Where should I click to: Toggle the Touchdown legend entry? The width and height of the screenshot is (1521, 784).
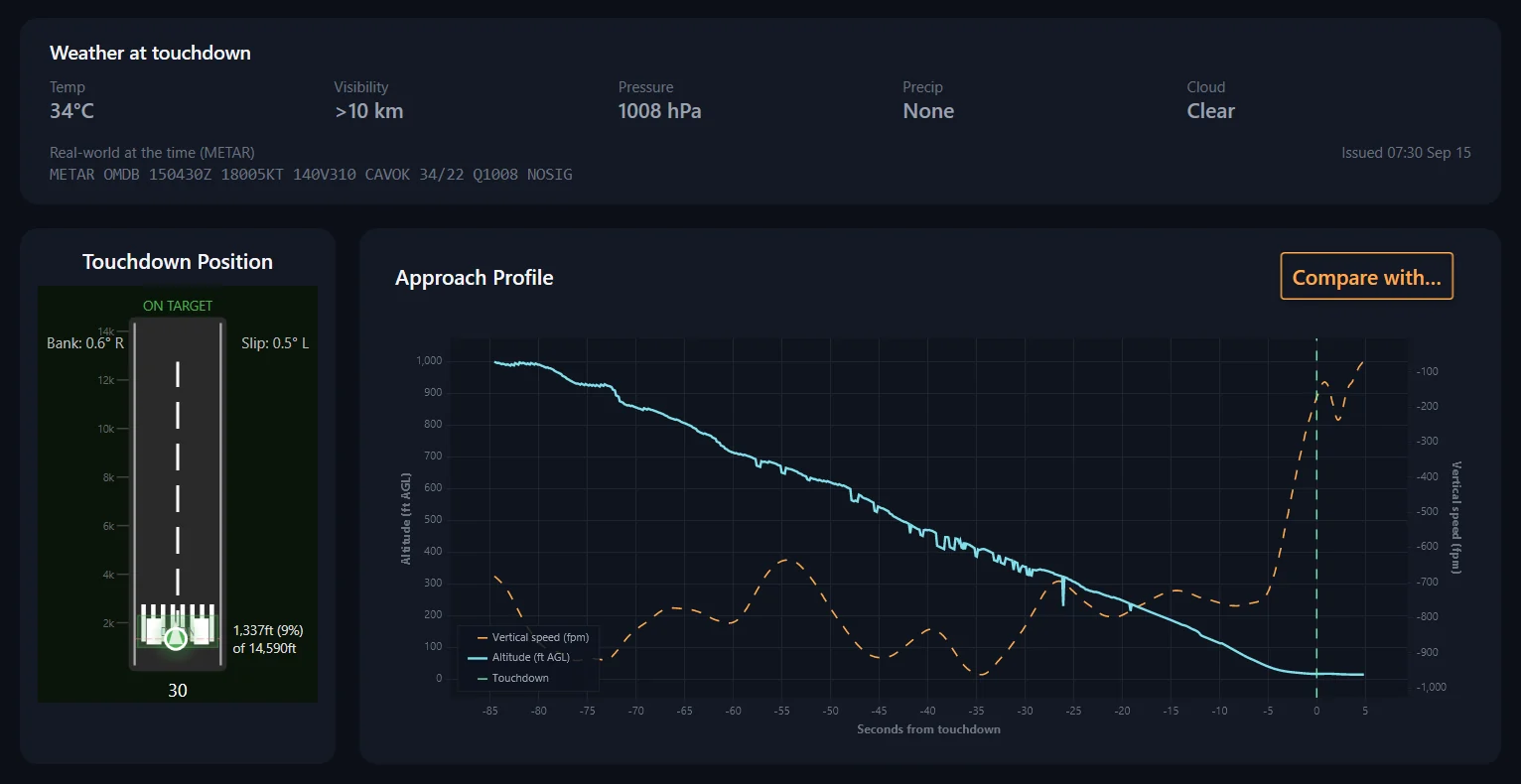tap(512, 678)
